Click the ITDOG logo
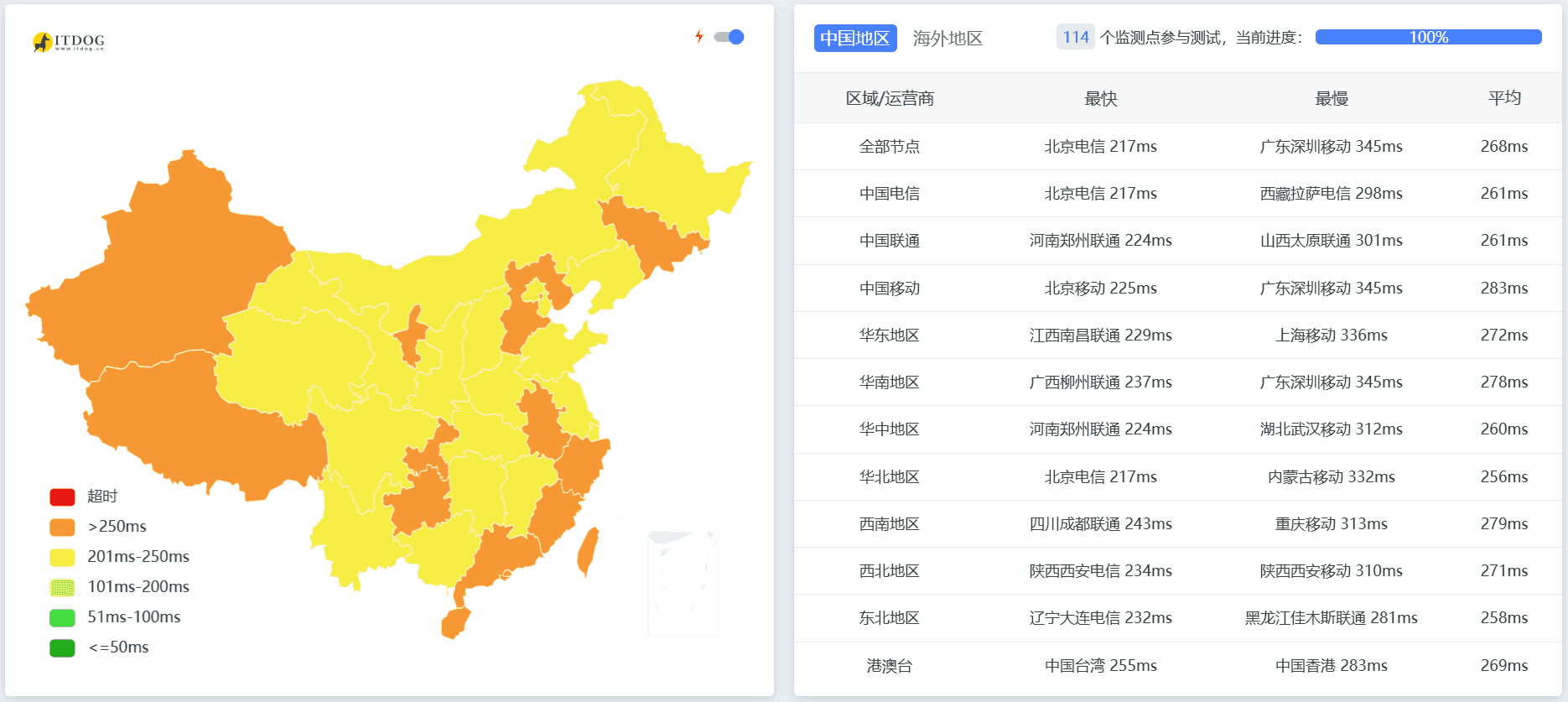This screenshot has width=1568, height=702. coord(69,41)
